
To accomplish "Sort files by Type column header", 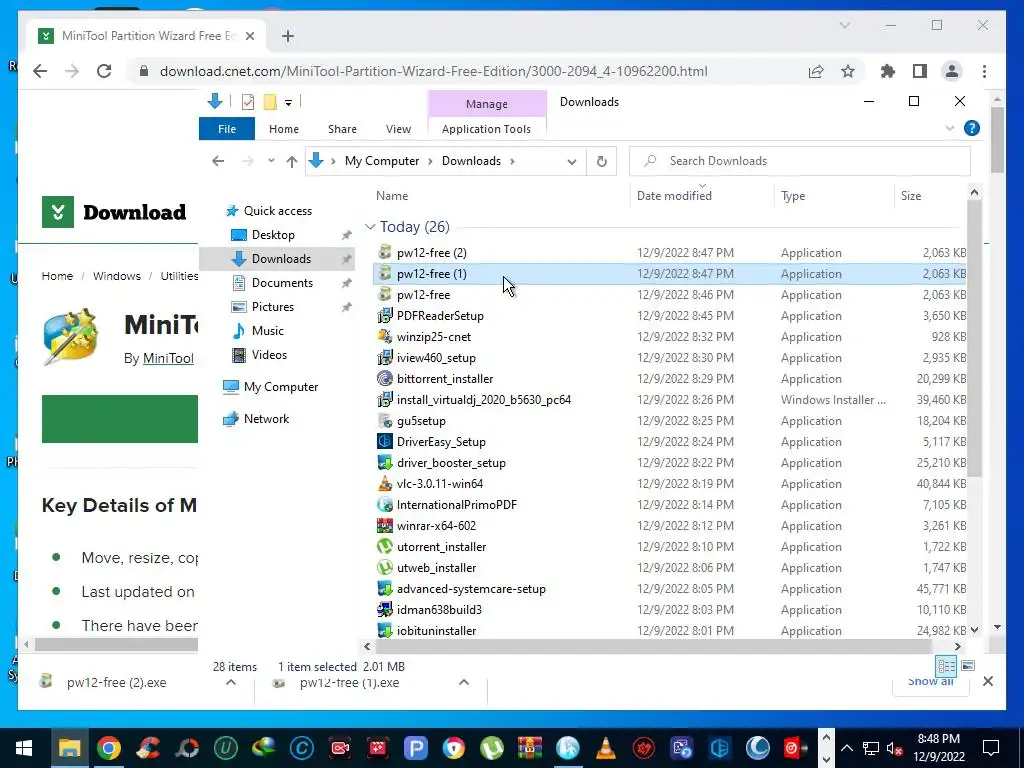I will [x=793, y=196].
